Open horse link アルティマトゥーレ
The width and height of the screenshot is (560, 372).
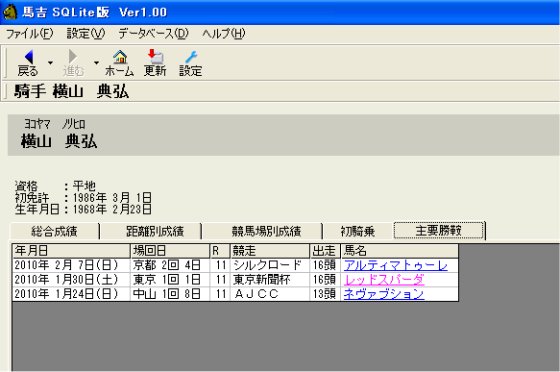(x=396, y=265)
